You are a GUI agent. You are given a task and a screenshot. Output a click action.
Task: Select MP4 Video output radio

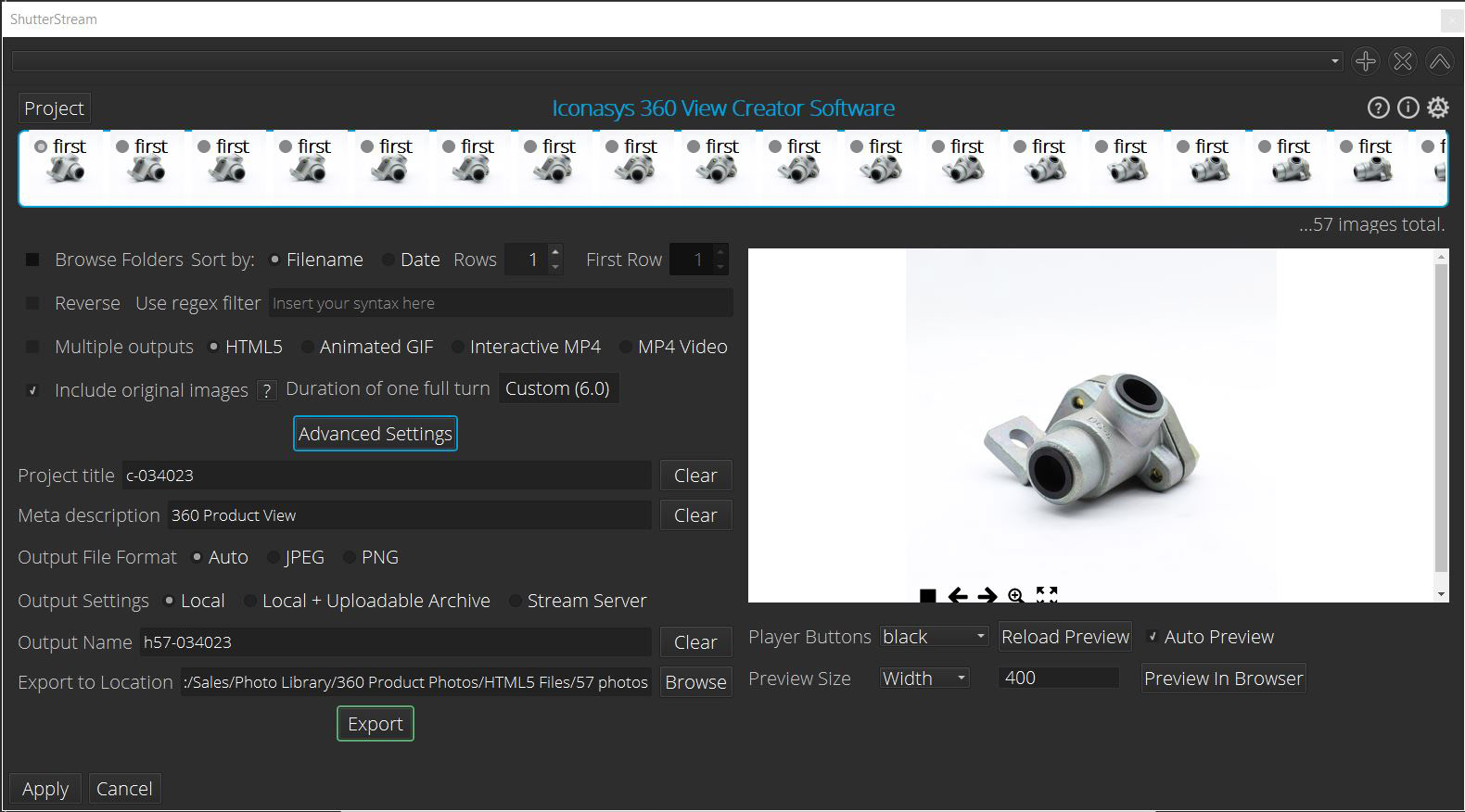[x=626, y=347]
